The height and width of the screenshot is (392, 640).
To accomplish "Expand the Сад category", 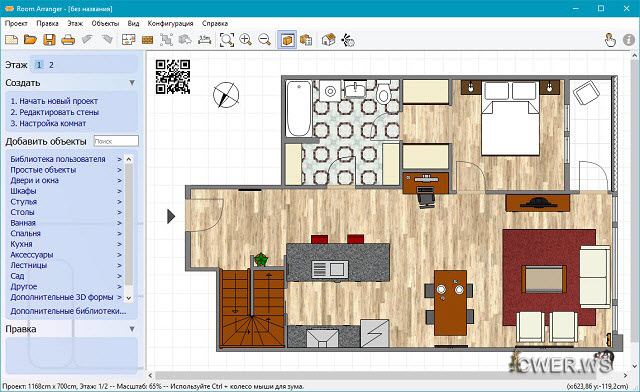I will click(66, 276).
